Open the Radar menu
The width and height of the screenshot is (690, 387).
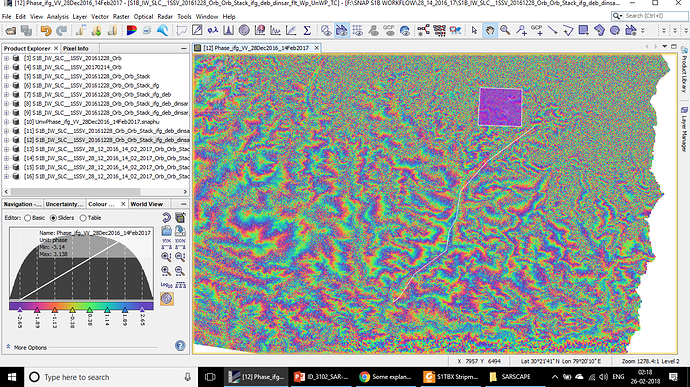point(165,17)
